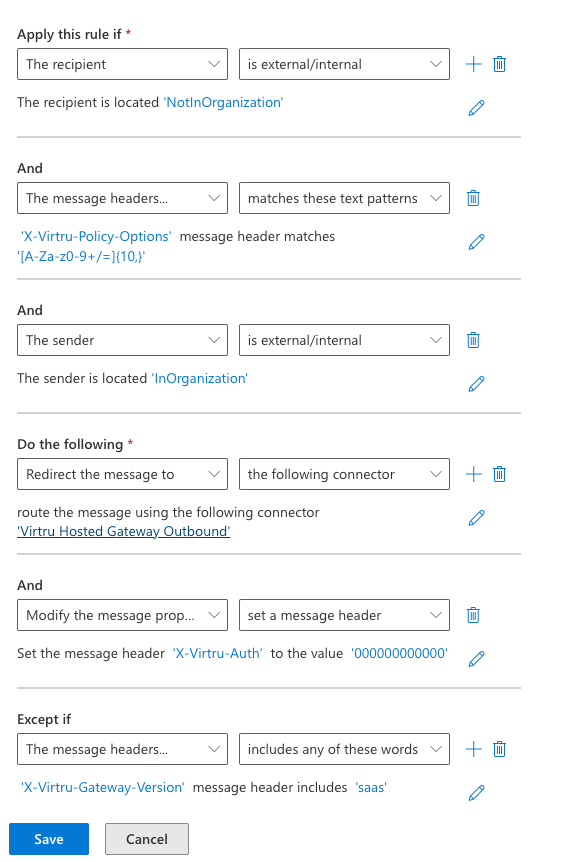This screenshot has height=862, width=568.
Task: Expand 'includes any of these words' dropdown
Action: [344, 749]
